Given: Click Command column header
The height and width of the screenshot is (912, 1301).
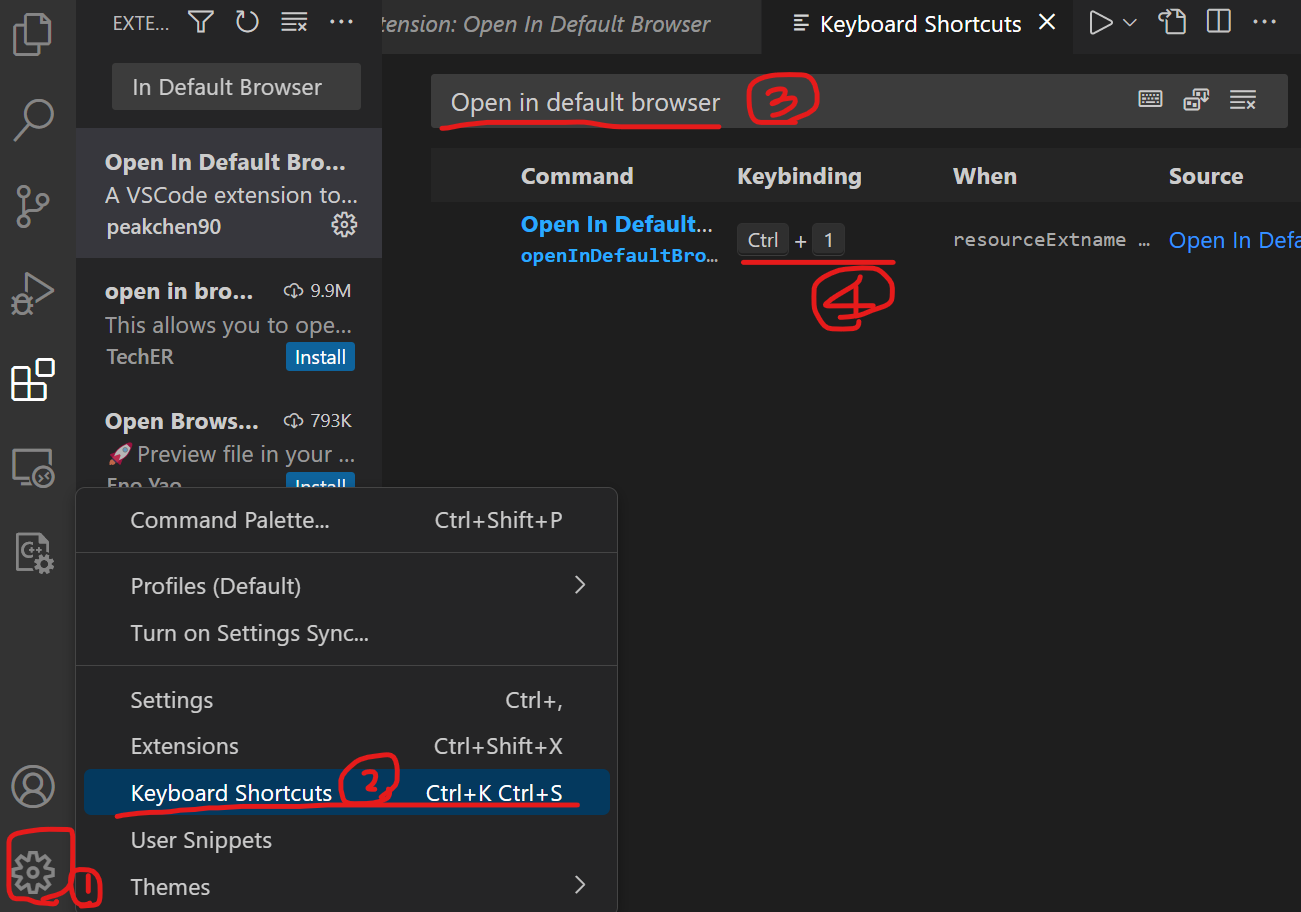Looking at the screenshot, I should point(577,176).
